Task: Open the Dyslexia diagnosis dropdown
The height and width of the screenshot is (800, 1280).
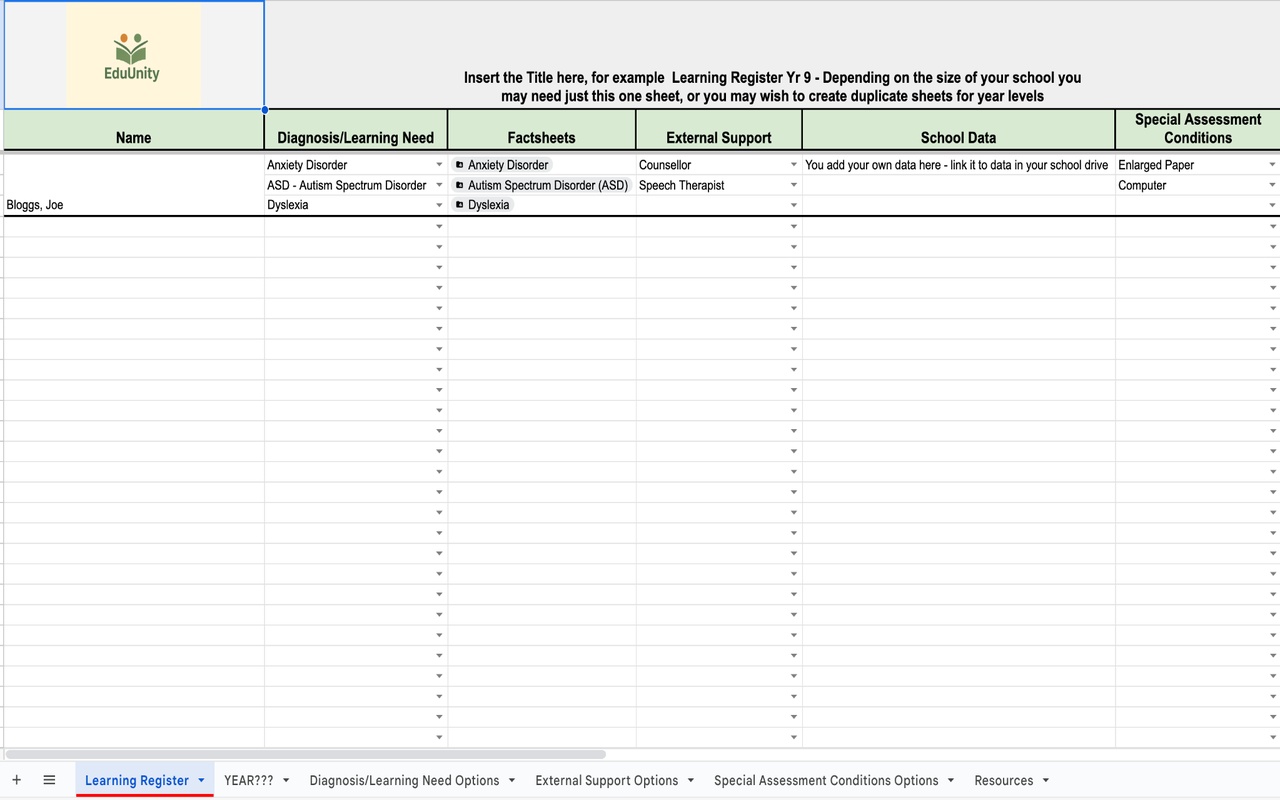Action: tap(439, 205)
